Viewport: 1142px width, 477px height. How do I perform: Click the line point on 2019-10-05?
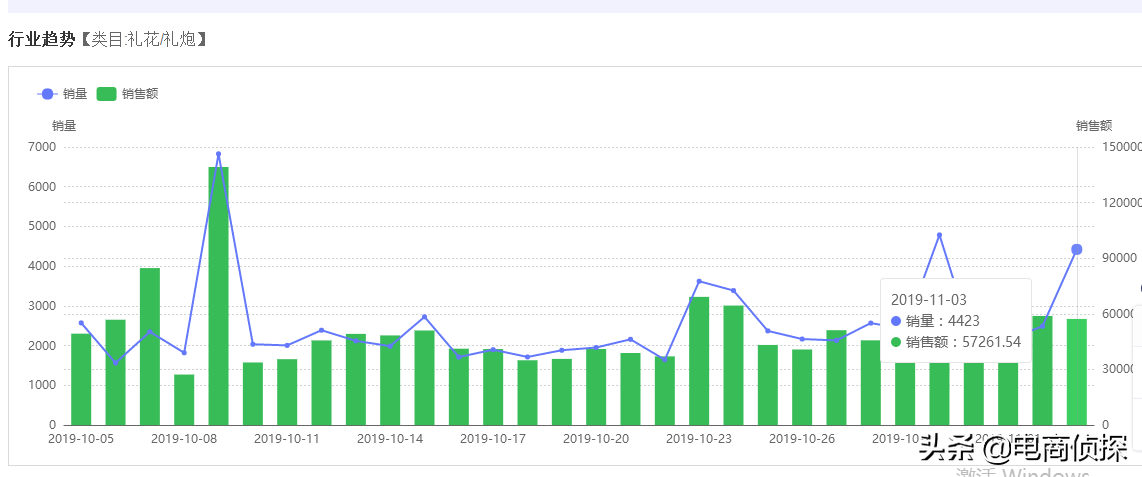pos(81,323)
